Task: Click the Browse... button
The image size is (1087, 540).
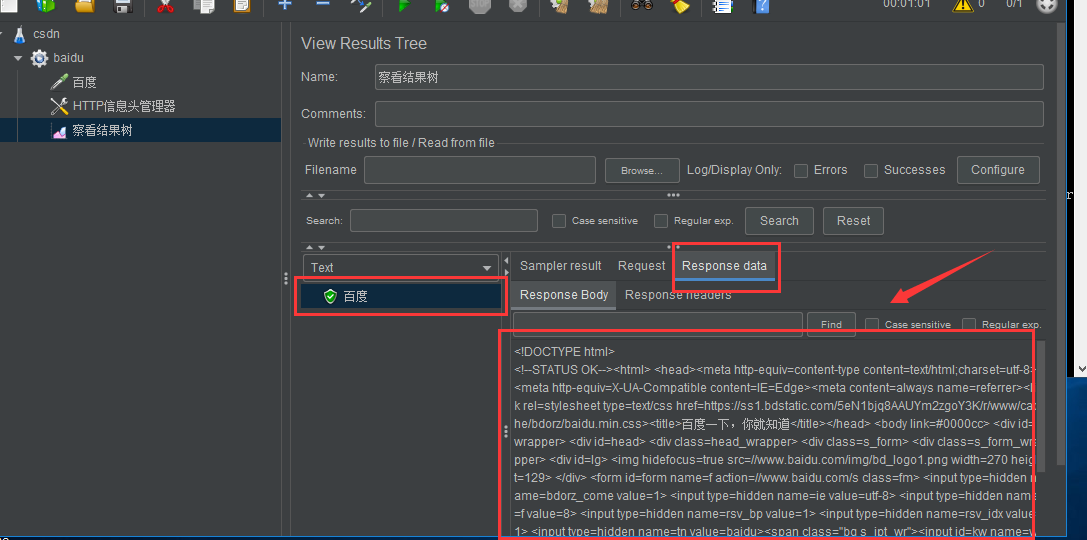Action: 641,171
